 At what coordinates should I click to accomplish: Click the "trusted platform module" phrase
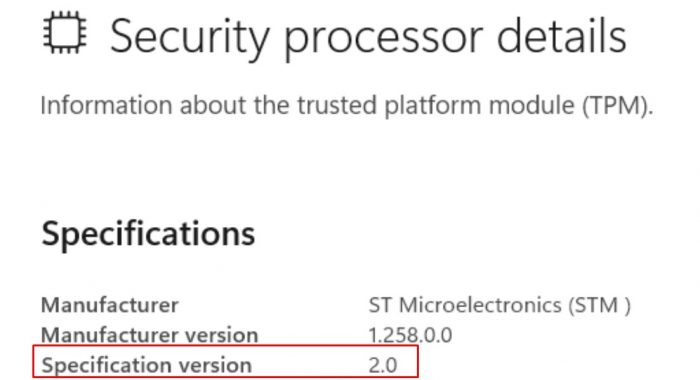point(436,106)
